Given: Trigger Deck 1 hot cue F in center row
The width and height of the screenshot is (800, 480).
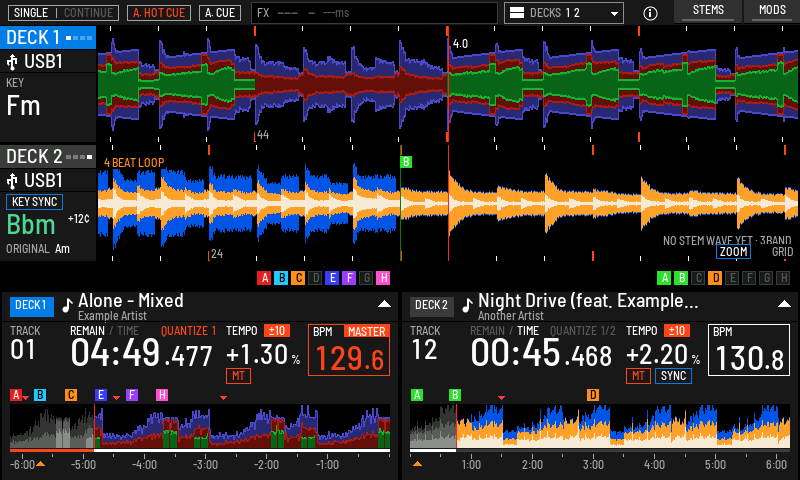Looking at the screenshot, I should tap(349, 278).
